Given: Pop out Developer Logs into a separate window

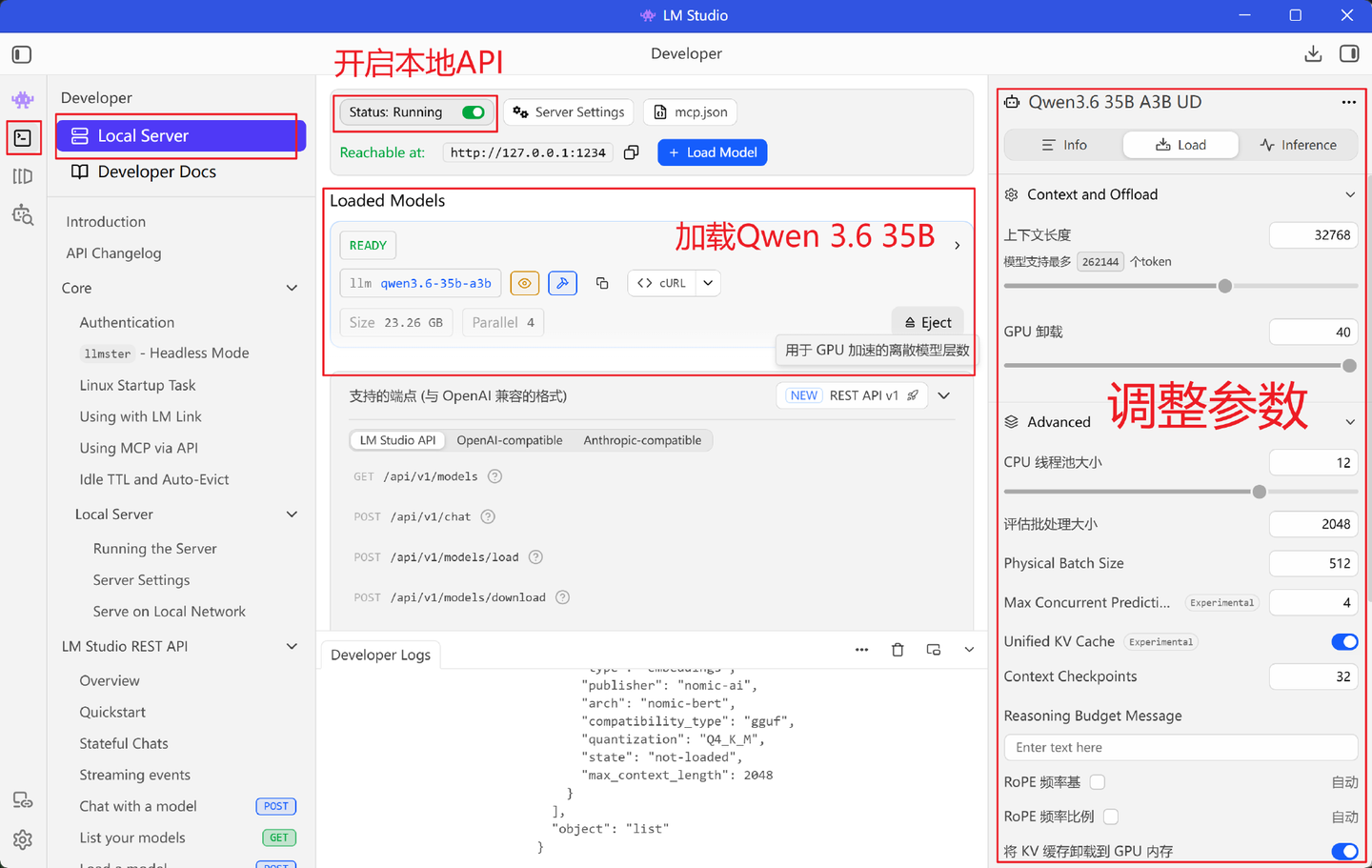Looking at the screenshot, I should pyautogui.click(x=934, y=650).
